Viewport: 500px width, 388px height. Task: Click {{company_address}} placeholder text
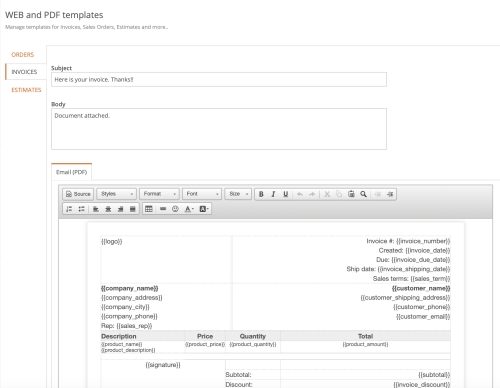[x=132, y=298]
